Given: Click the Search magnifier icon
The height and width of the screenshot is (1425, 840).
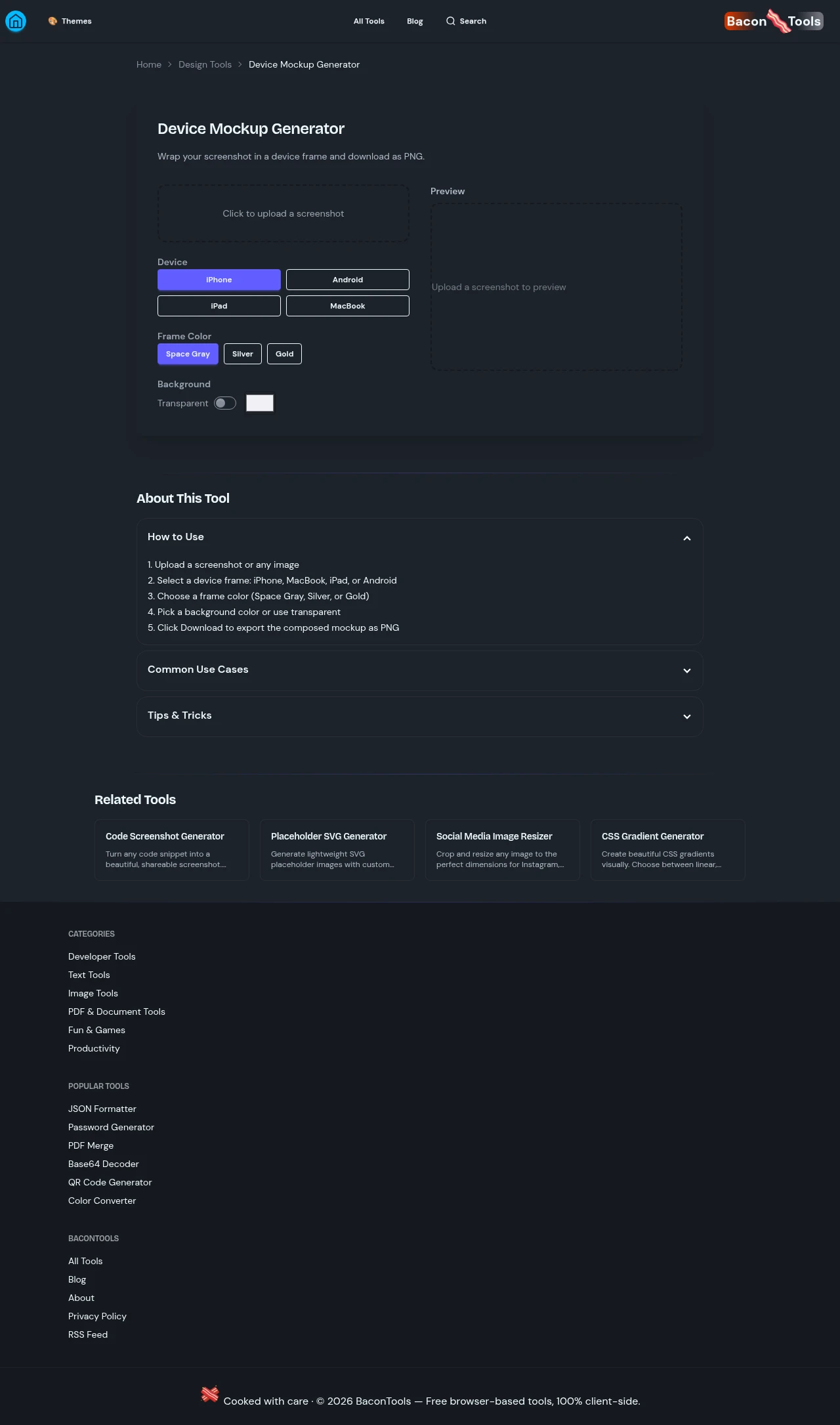Looking at the screenshot, I should pyautogui.click(x=450, y=21).
